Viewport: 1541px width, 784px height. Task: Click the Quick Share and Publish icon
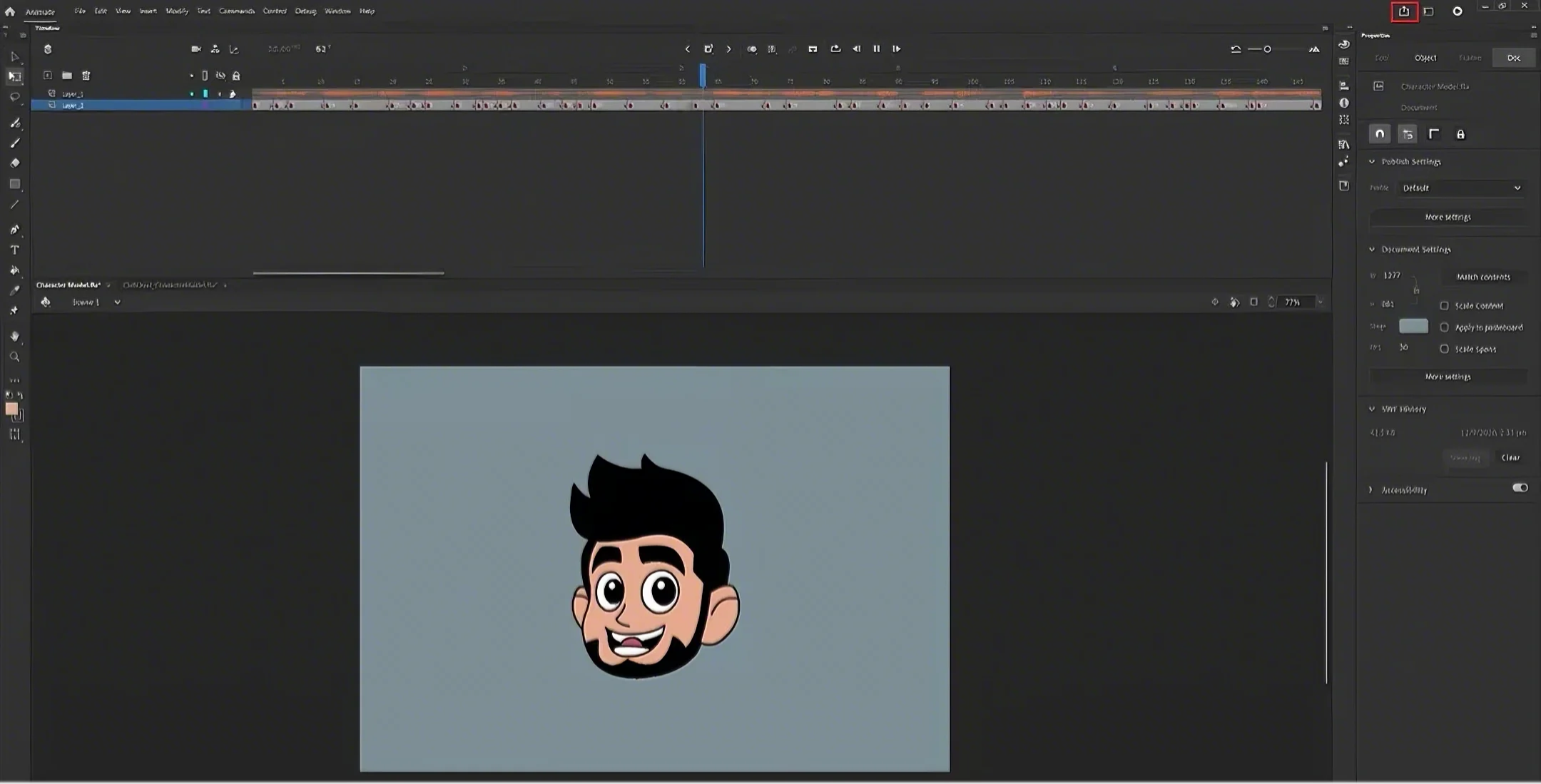click(x=1403, y=11)
